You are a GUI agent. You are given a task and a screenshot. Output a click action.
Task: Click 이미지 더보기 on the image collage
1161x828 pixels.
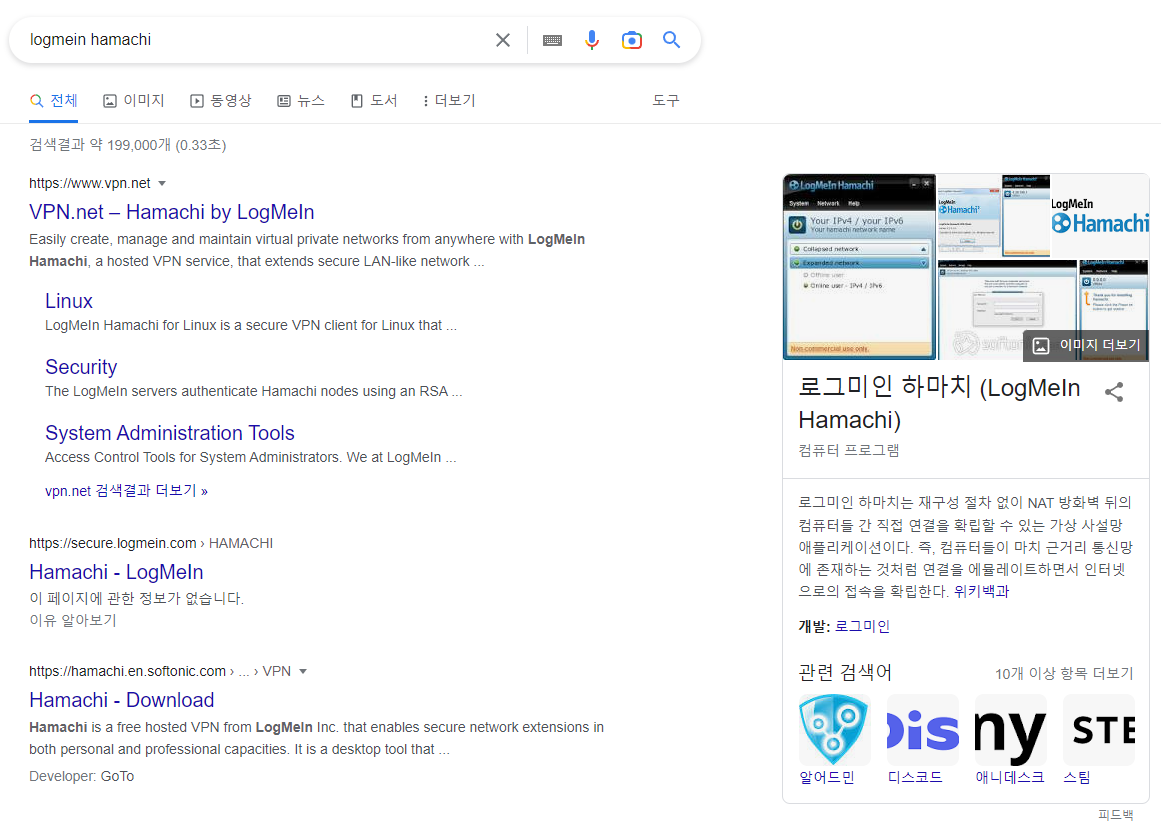coord(1085,345)
